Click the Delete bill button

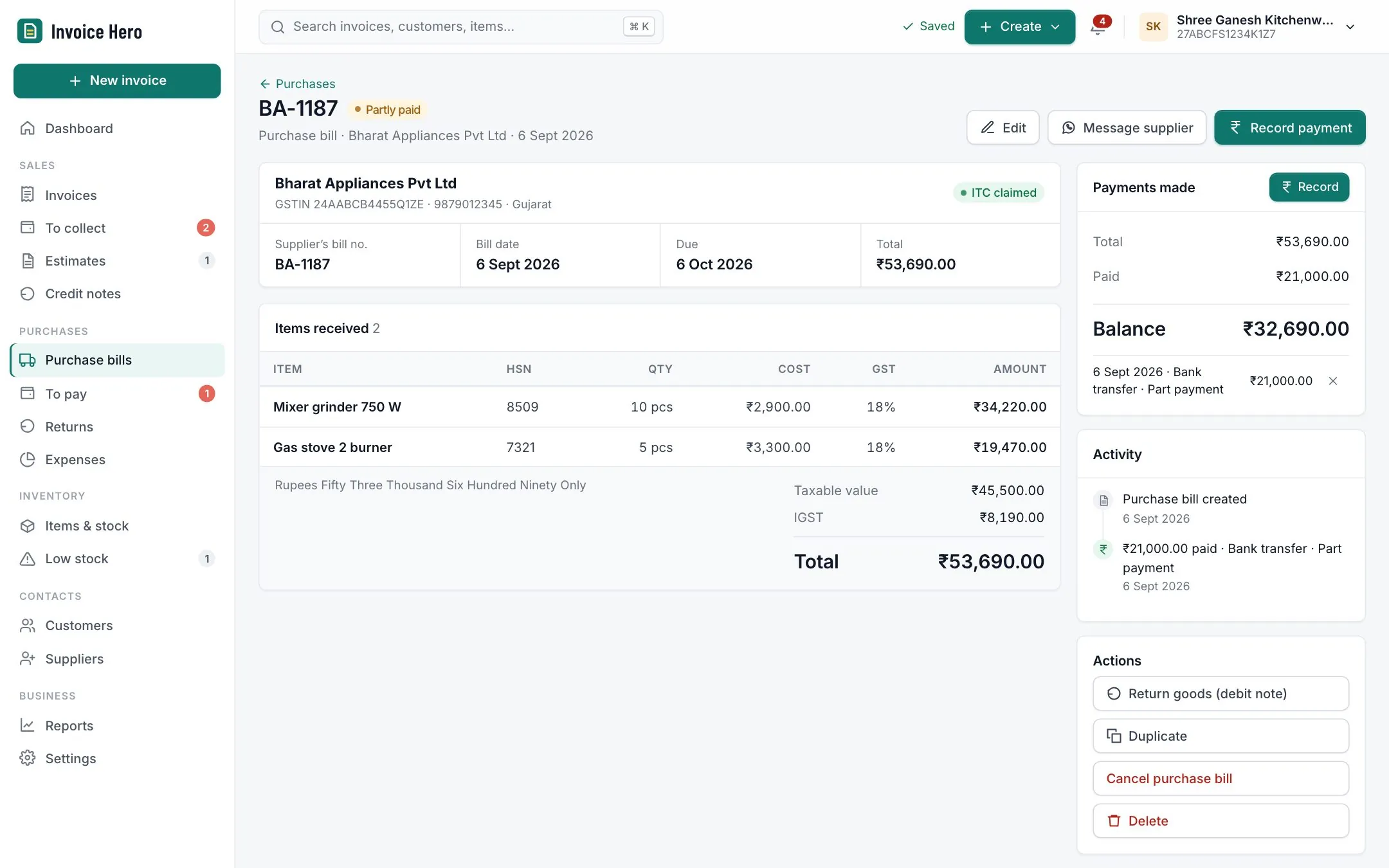[x=1221, y=820]
